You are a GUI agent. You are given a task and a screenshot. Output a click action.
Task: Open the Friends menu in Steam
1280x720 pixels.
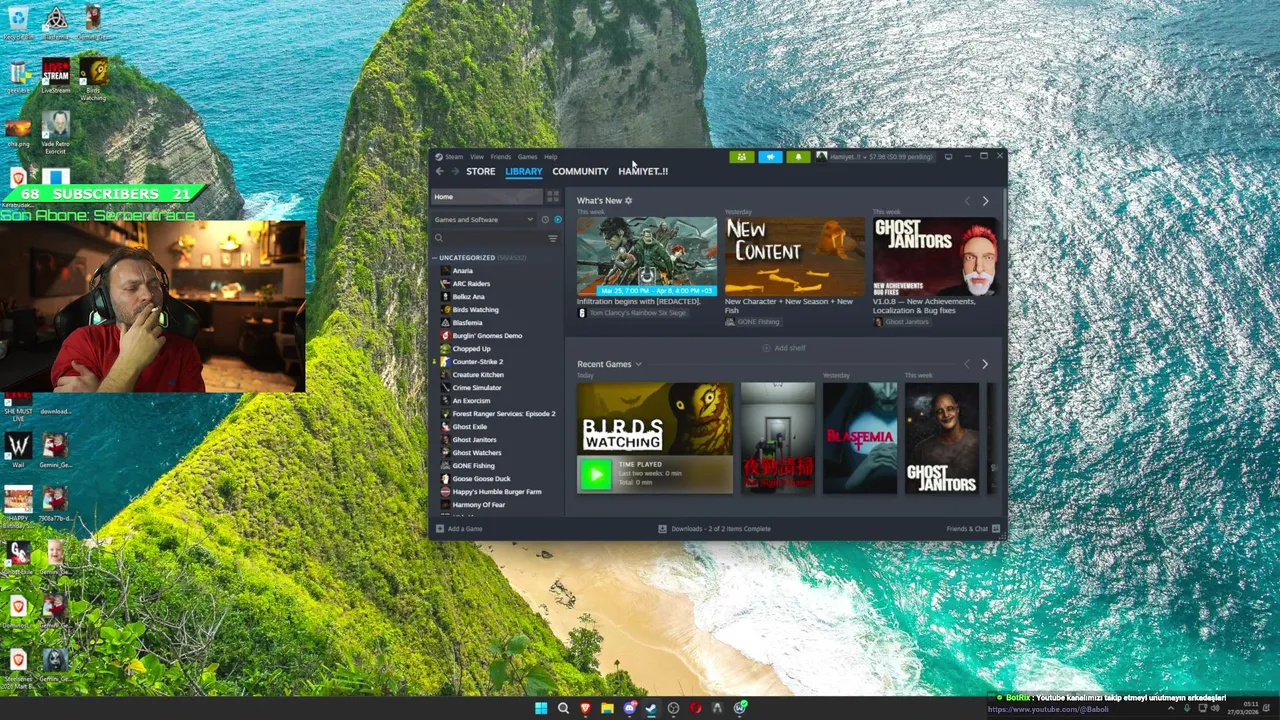[500, 157]
